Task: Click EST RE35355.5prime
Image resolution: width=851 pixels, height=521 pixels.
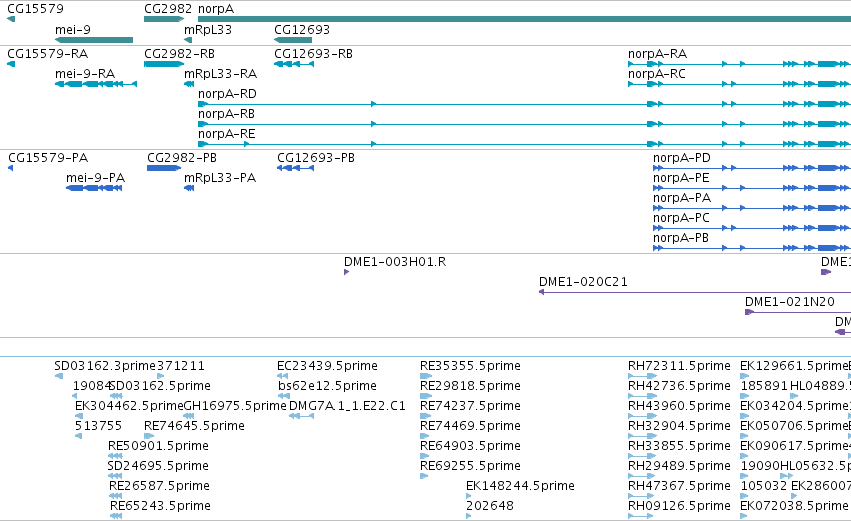Action: pos(470,366)
